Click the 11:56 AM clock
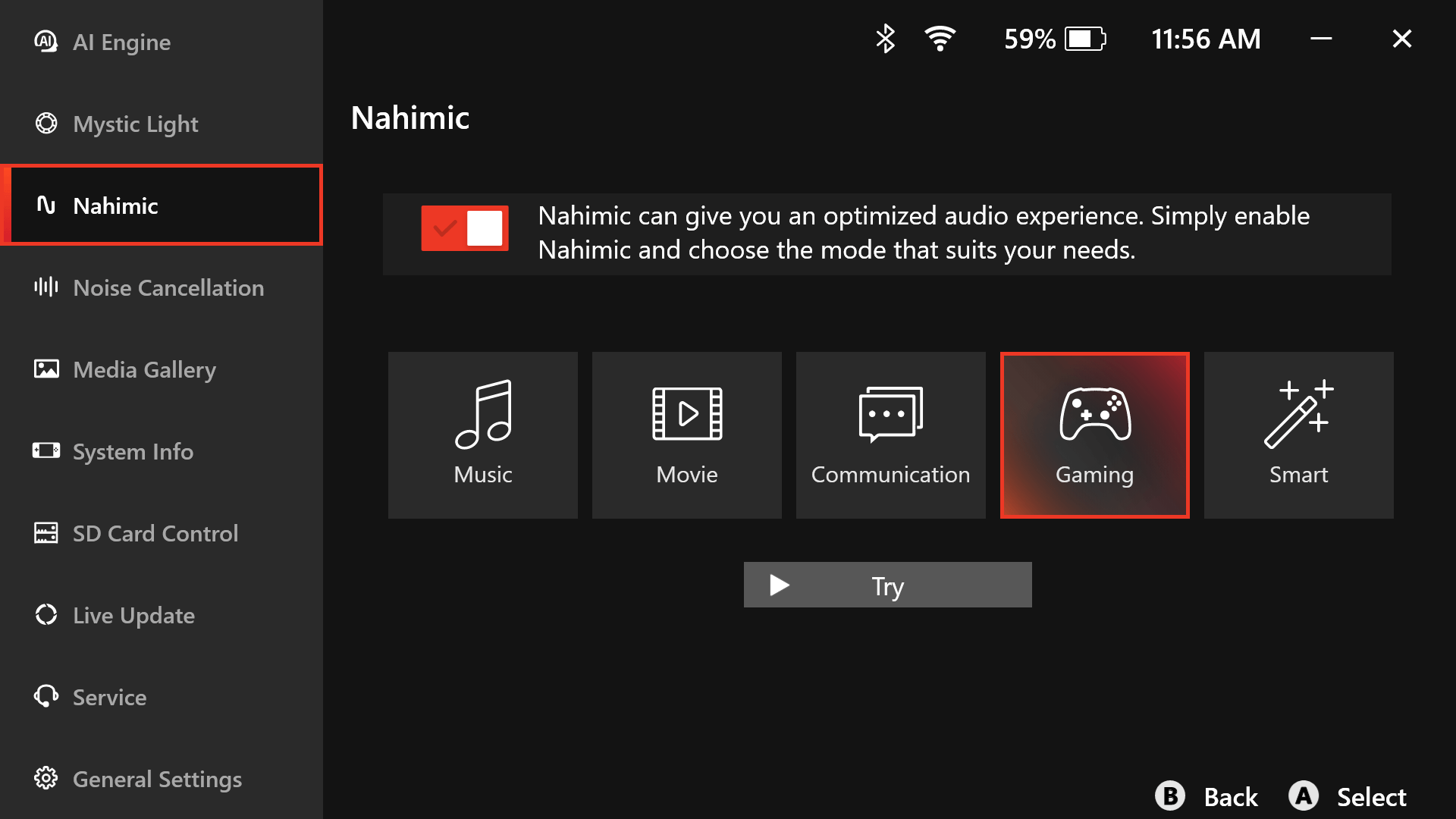 (x=1206, y=39)
